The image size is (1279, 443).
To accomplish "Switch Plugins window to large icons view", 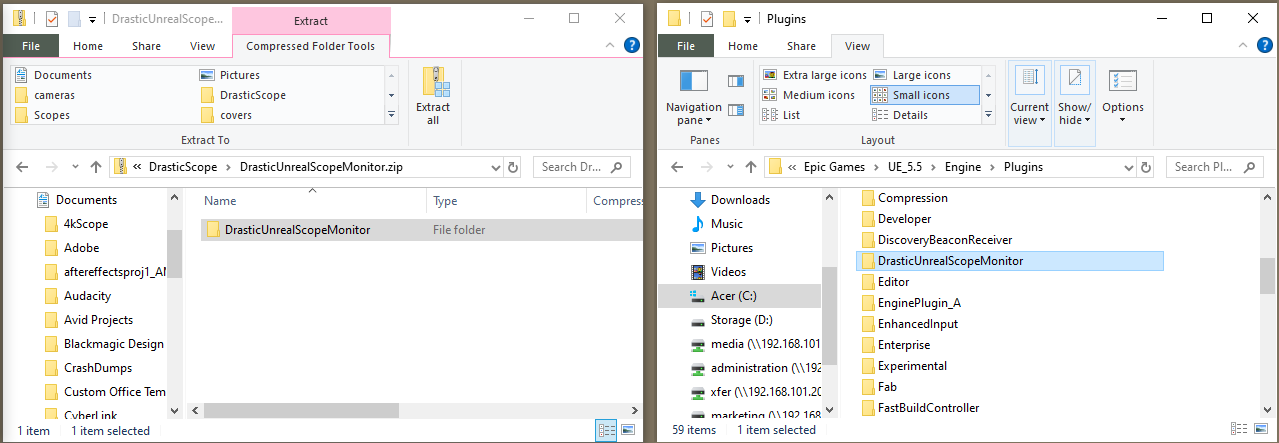I will tap(1264, 430).
